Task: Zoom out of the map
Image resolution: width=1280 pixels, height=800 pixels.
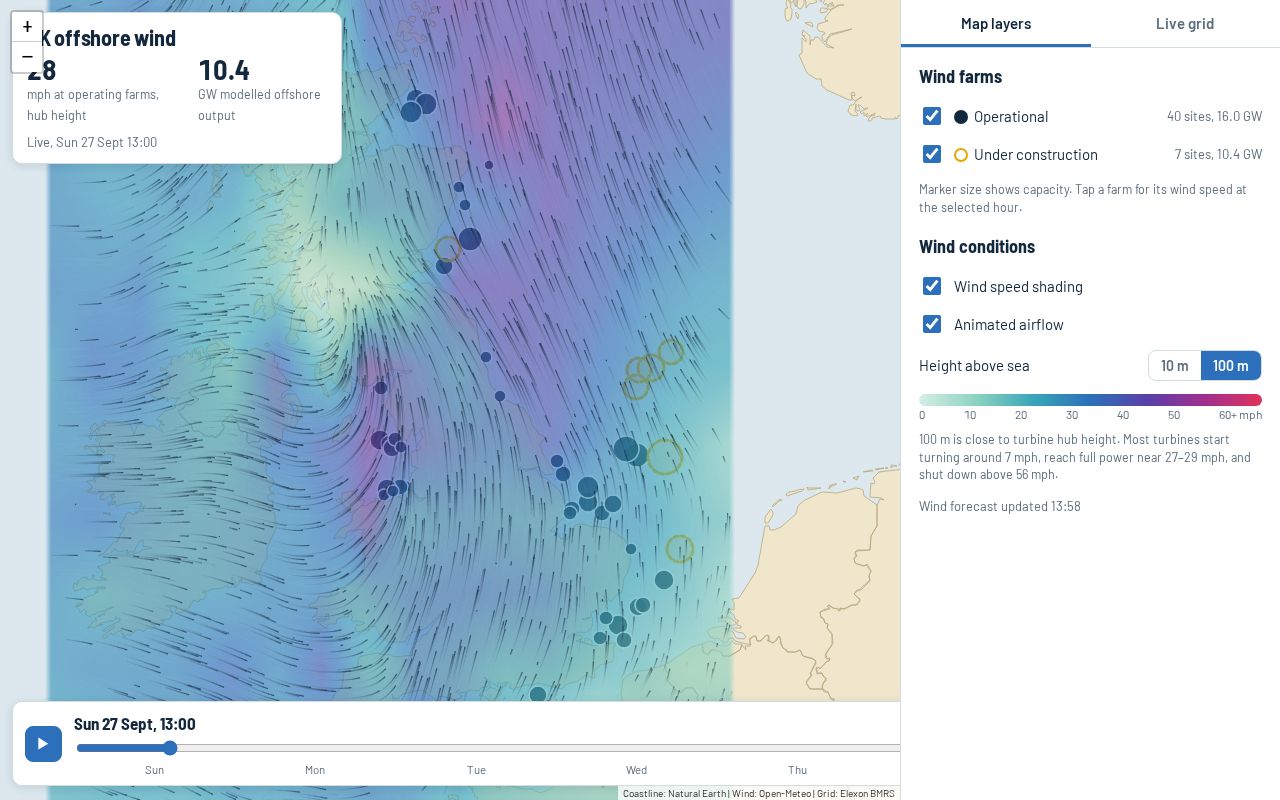Action: click(27, 57)
